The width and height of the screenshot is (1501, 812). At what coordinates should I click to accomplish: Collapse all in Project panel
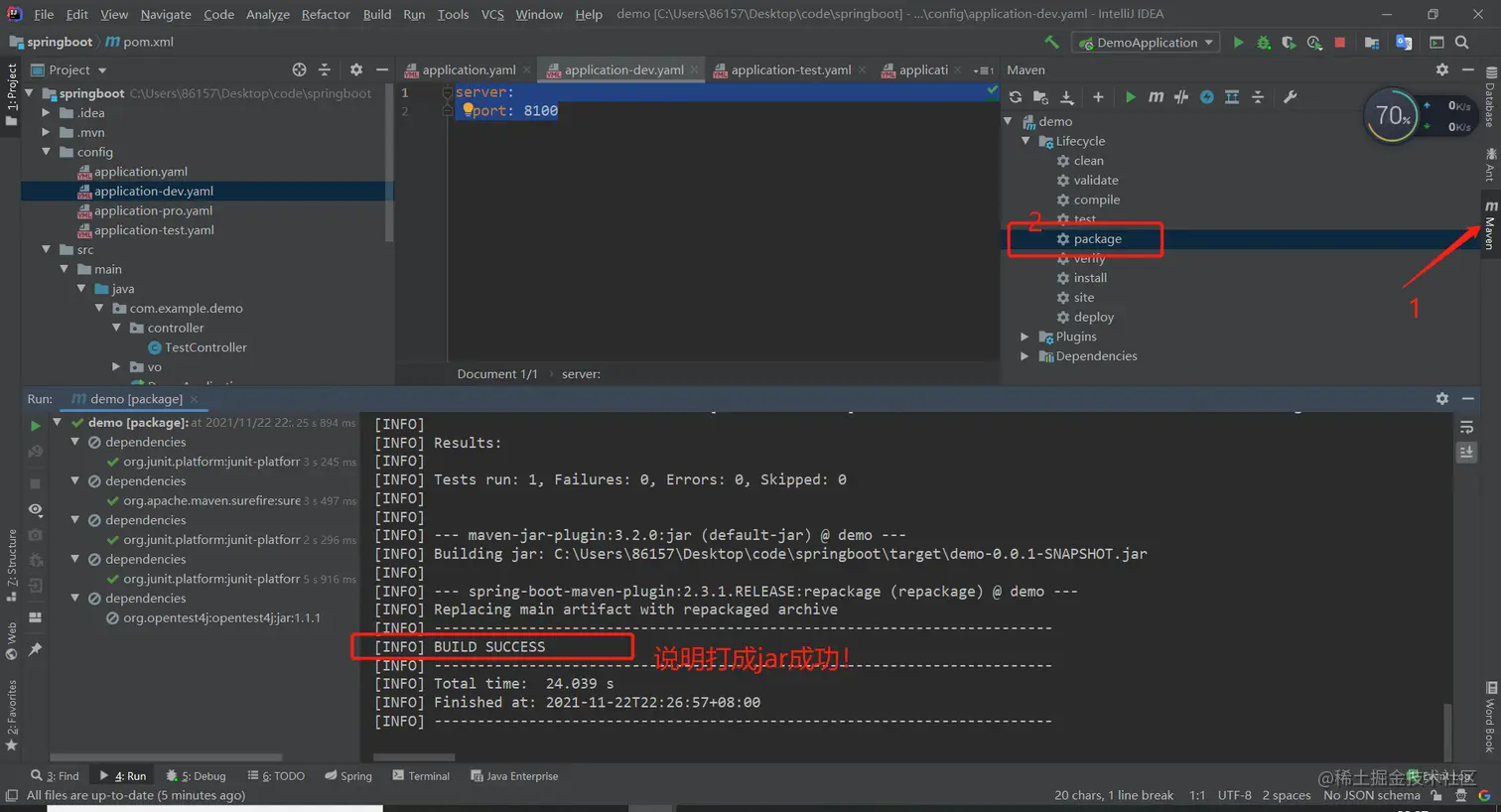(x=324, y=69)
